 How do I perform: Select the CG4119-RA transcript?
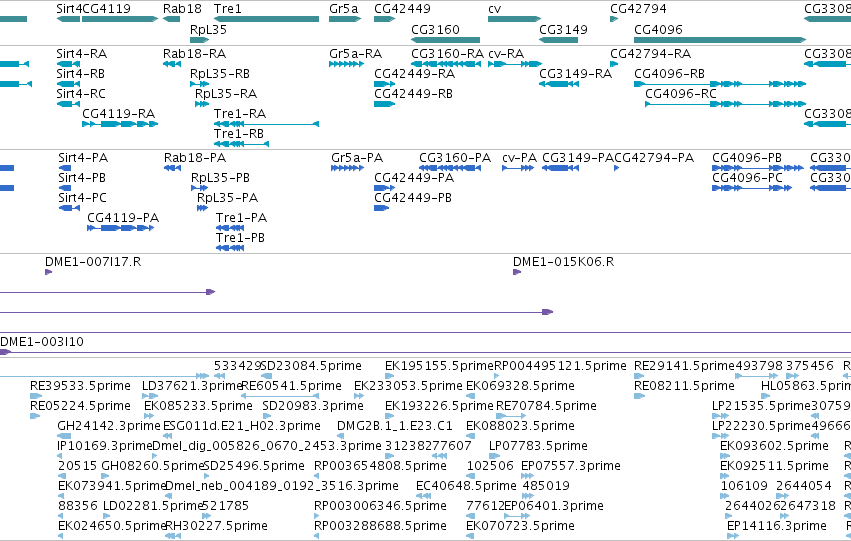120,124
